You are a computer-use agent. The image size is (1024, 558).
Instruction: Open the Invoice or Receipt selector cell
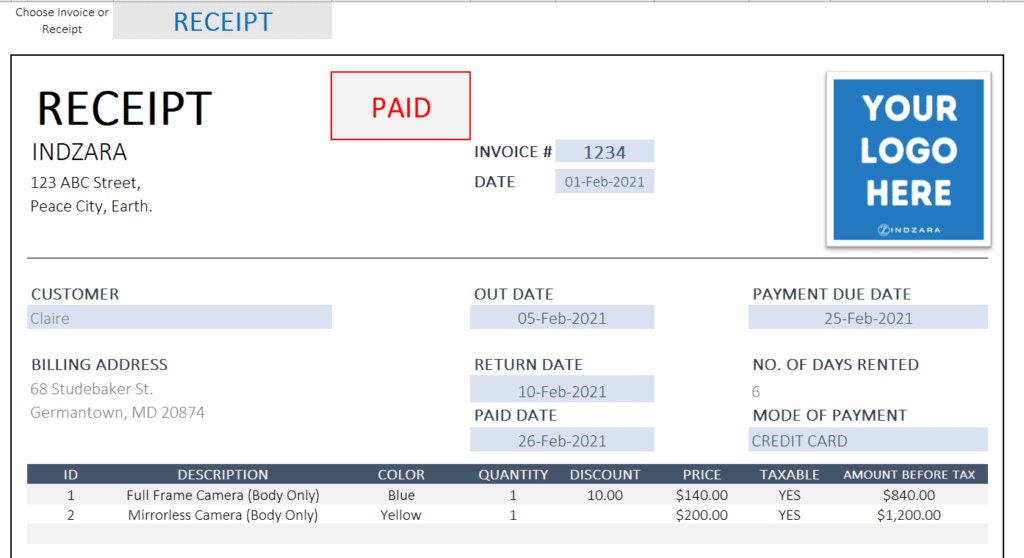coord(222,21)
